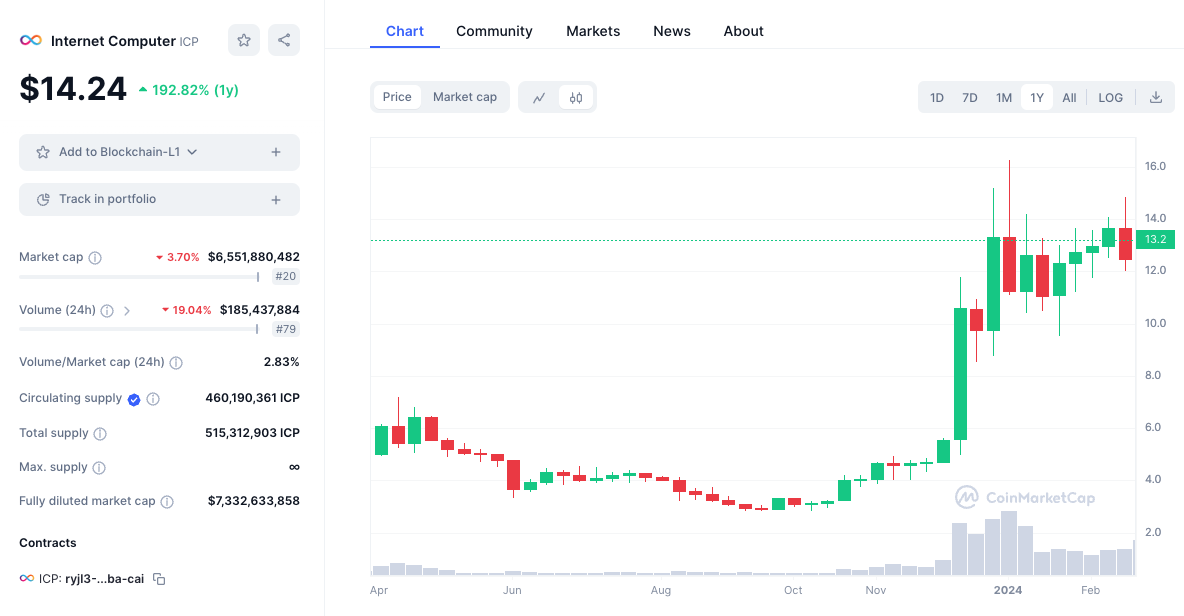
Task: Click Market cap rank progress bar
Action: (x=139, y=277)
